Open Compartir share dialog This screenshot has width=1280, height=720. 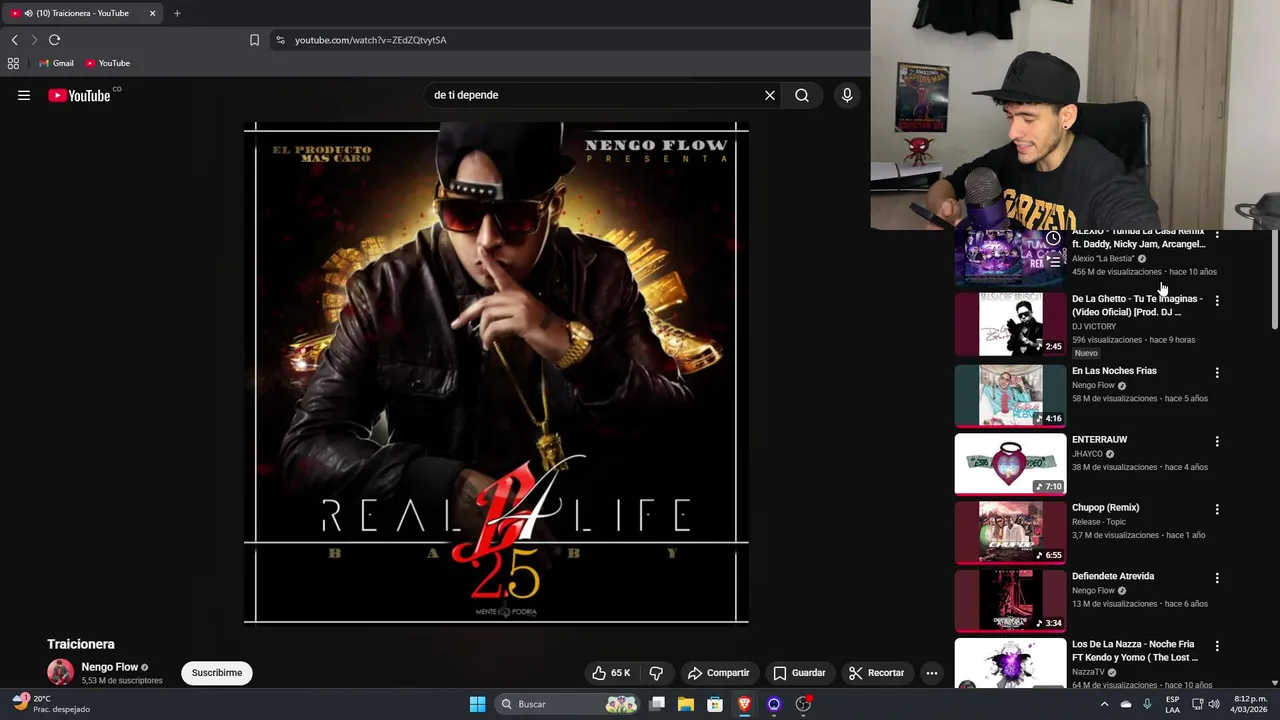click(718, 673)
